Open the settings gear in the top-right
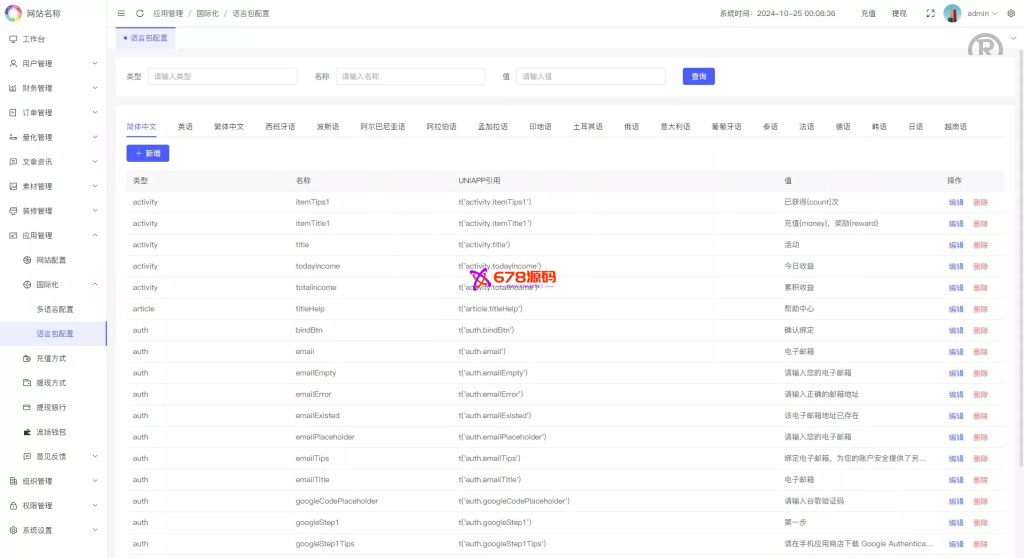 coord(1011,14)
